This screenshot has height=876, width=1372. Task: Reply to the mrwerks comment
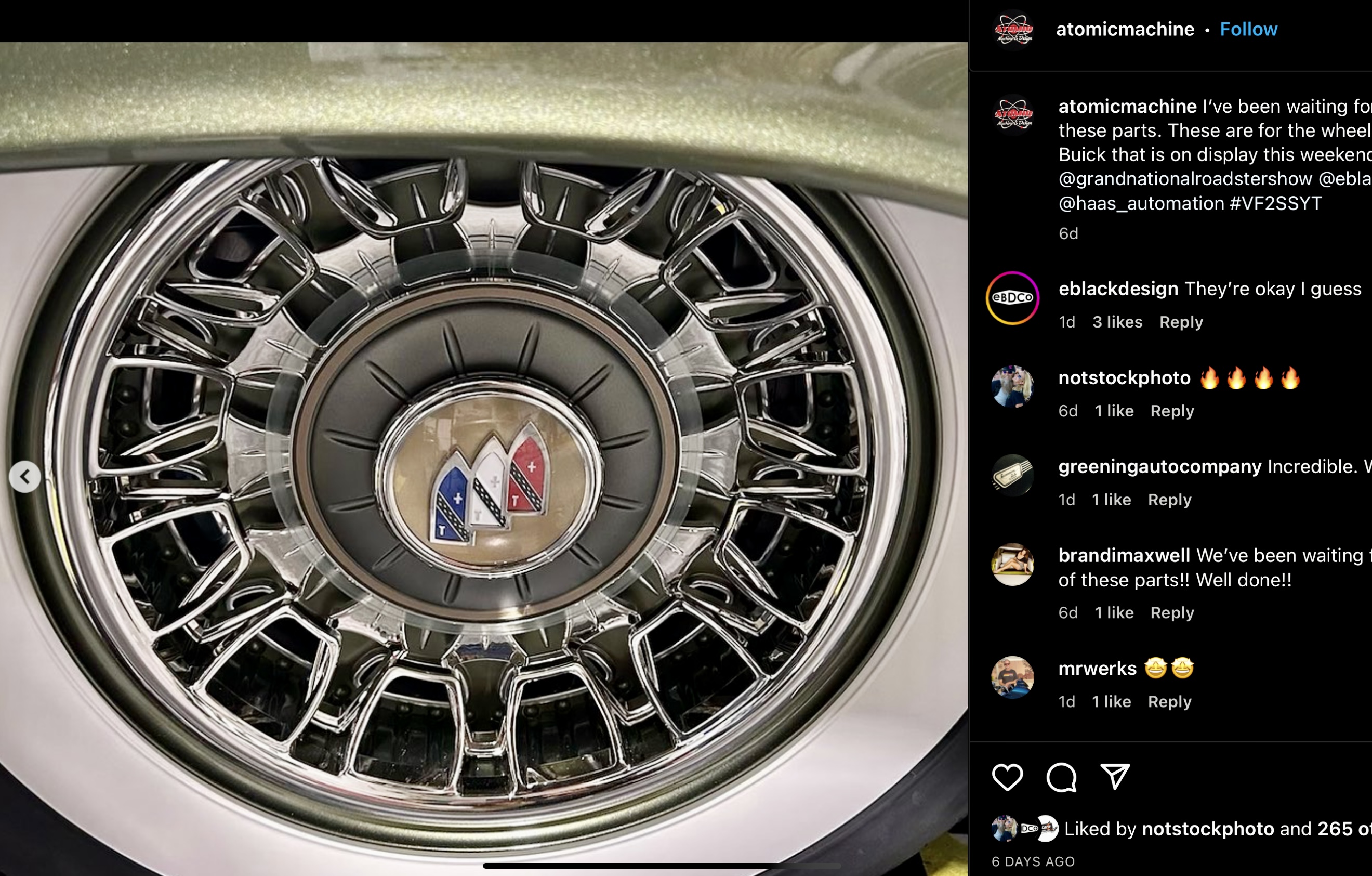click(1169, 702)
